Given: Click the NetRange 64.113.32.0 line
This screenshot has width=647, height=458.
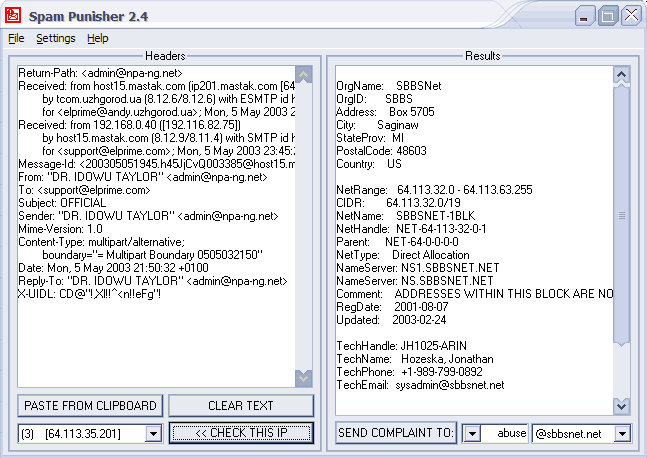Looking at the screenshot, I should (x=434, y=190).
